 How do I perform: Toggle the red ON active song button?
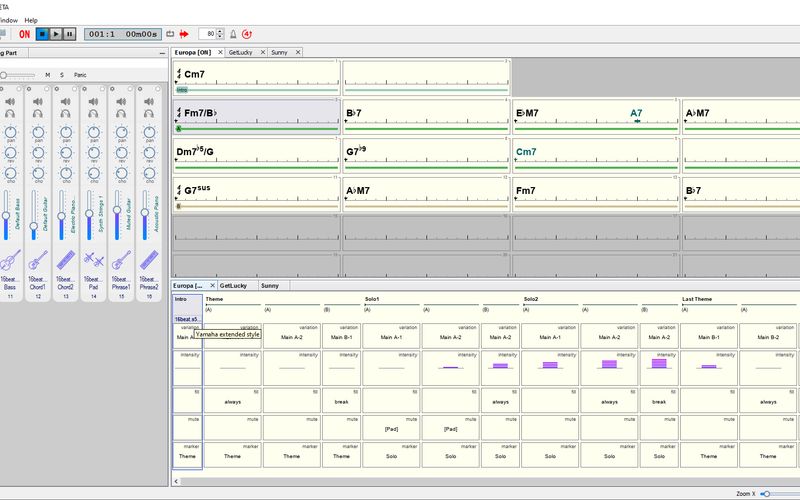point(24,34)
